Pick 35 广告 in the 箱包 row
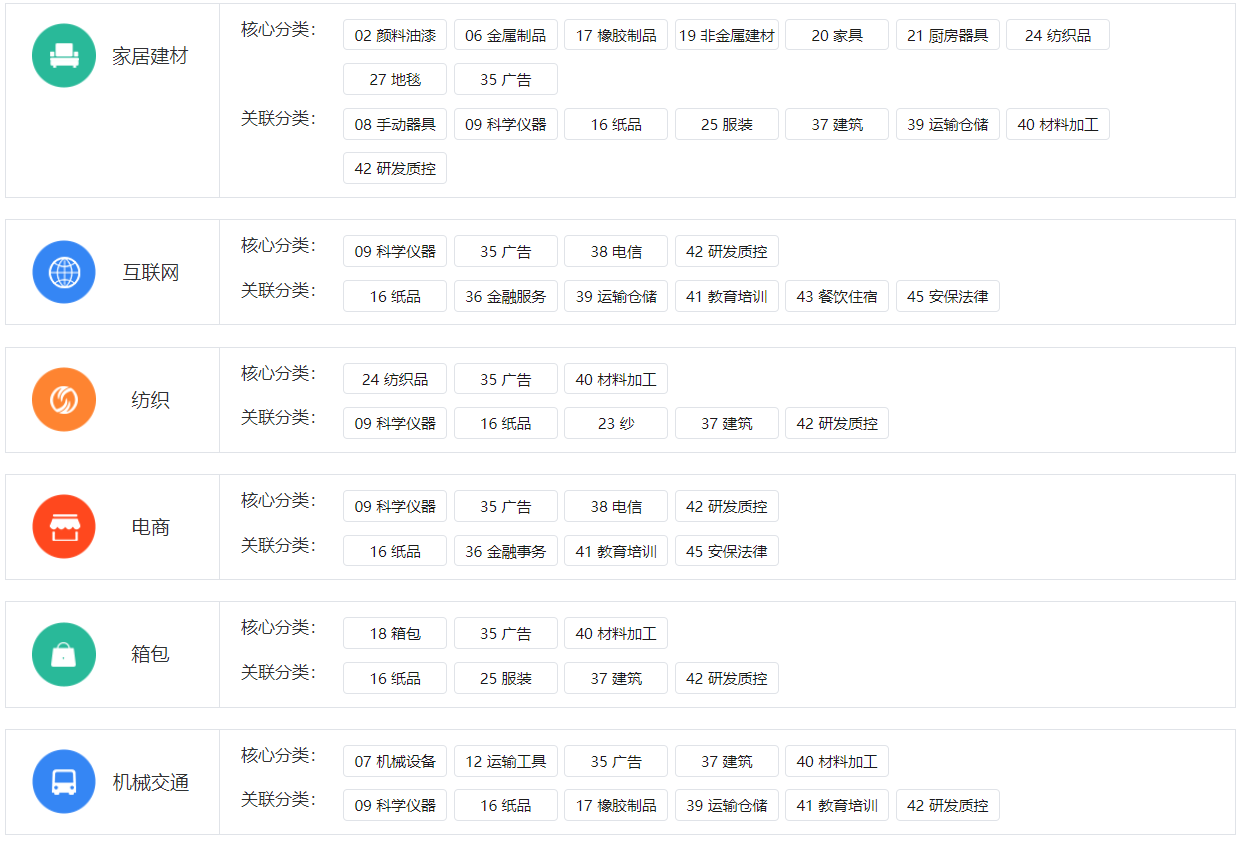 (x=506, y=633)
